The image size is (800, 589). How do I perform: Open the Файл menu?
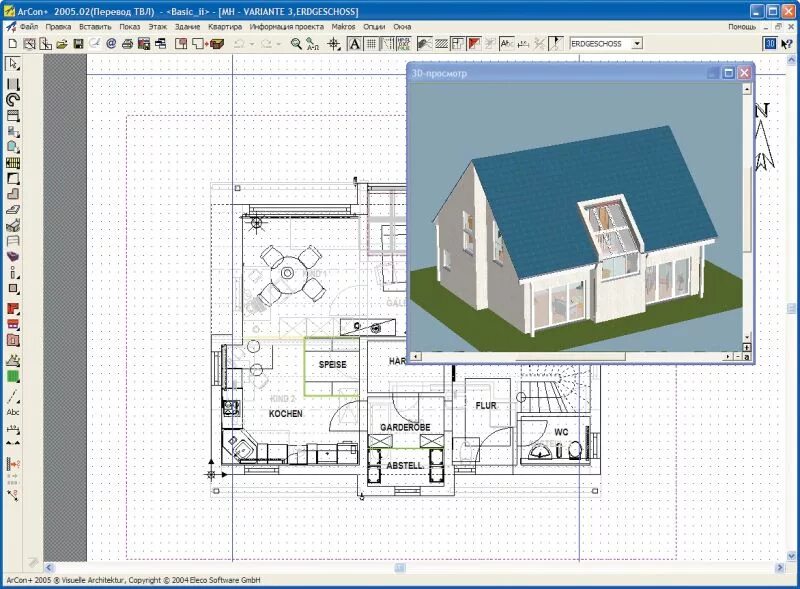(29, 27)
